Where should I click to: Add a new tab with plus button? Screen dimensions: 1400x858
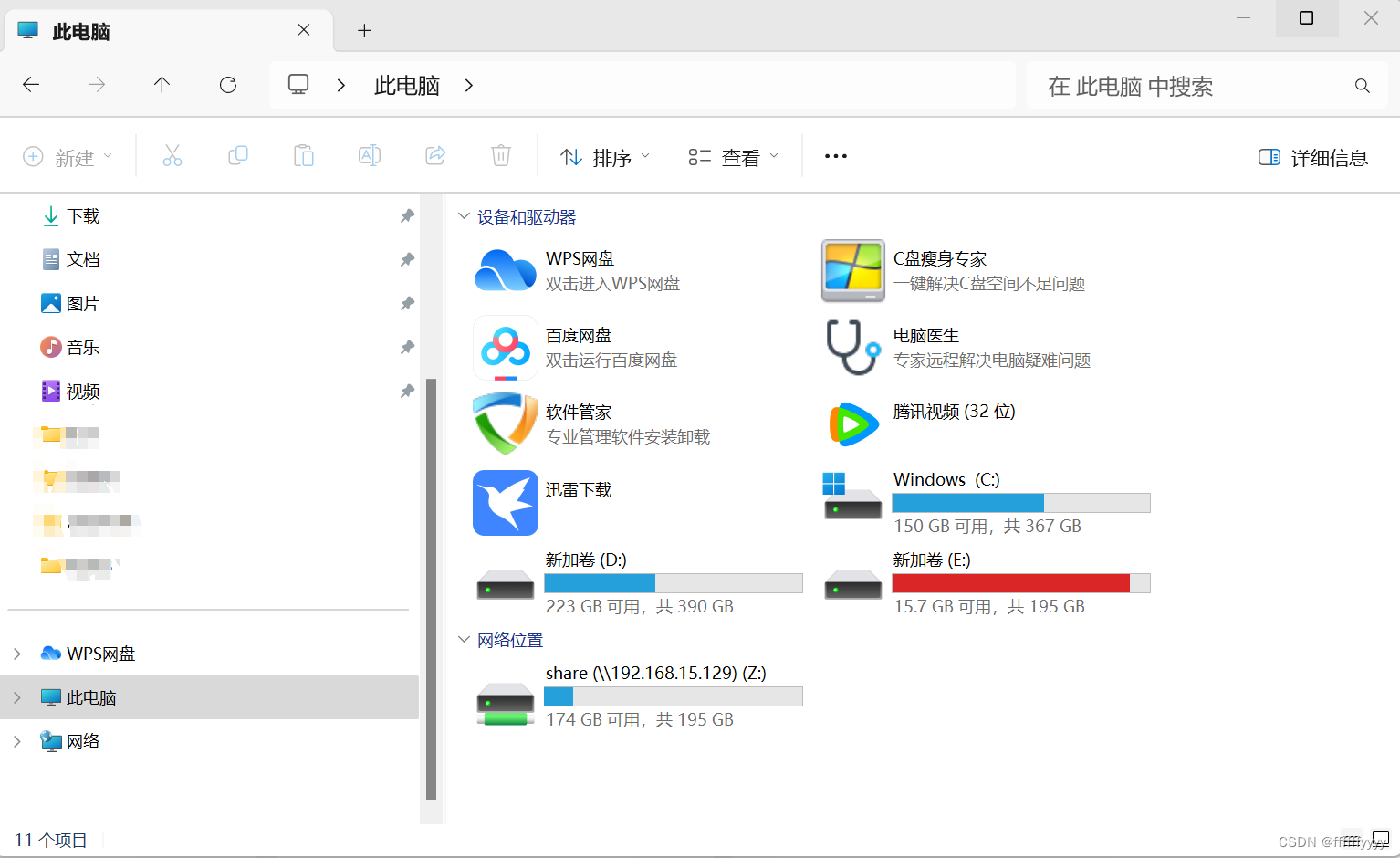[x=364, y=31]
